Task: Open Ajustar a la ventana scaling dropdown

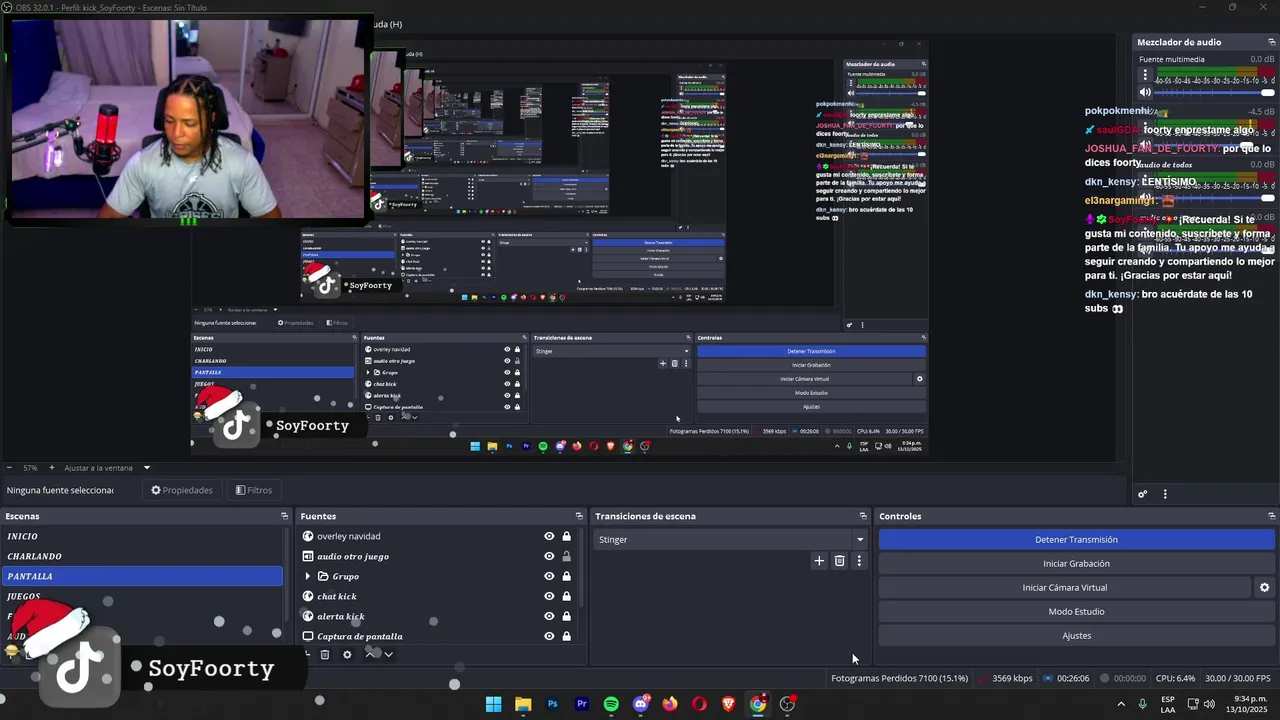Action: click(107, 468)
